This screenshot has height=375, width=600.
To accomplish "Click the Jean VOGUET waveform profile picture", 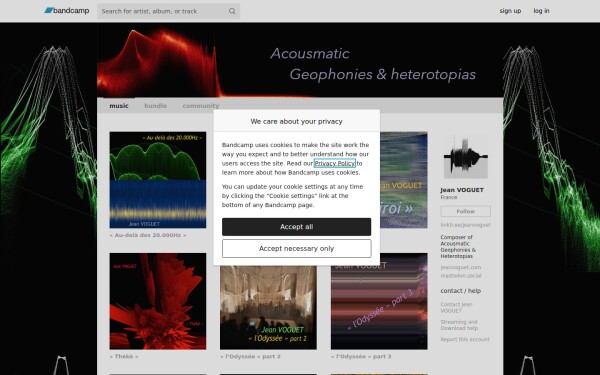I will pyautogui.click(x=466, y=156).
